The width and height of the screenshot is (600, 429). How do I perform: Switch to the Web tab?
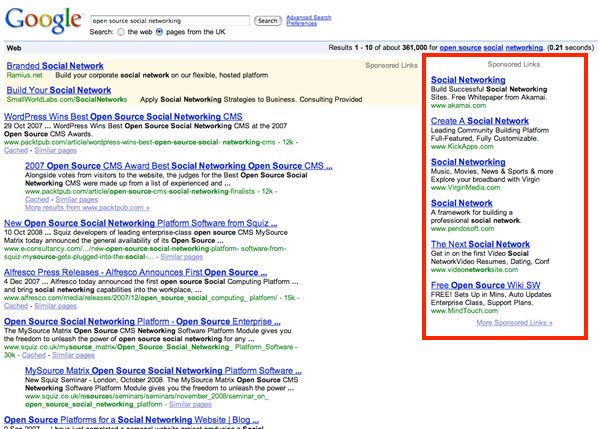point(14,48)
